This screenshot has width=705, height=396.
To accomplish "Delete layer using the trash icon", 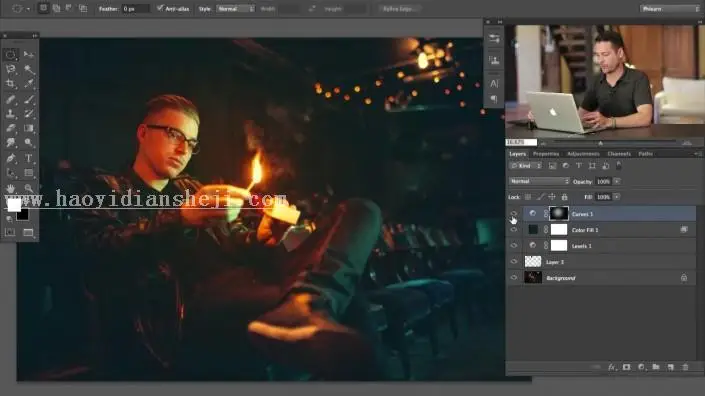I will (685, 367).
